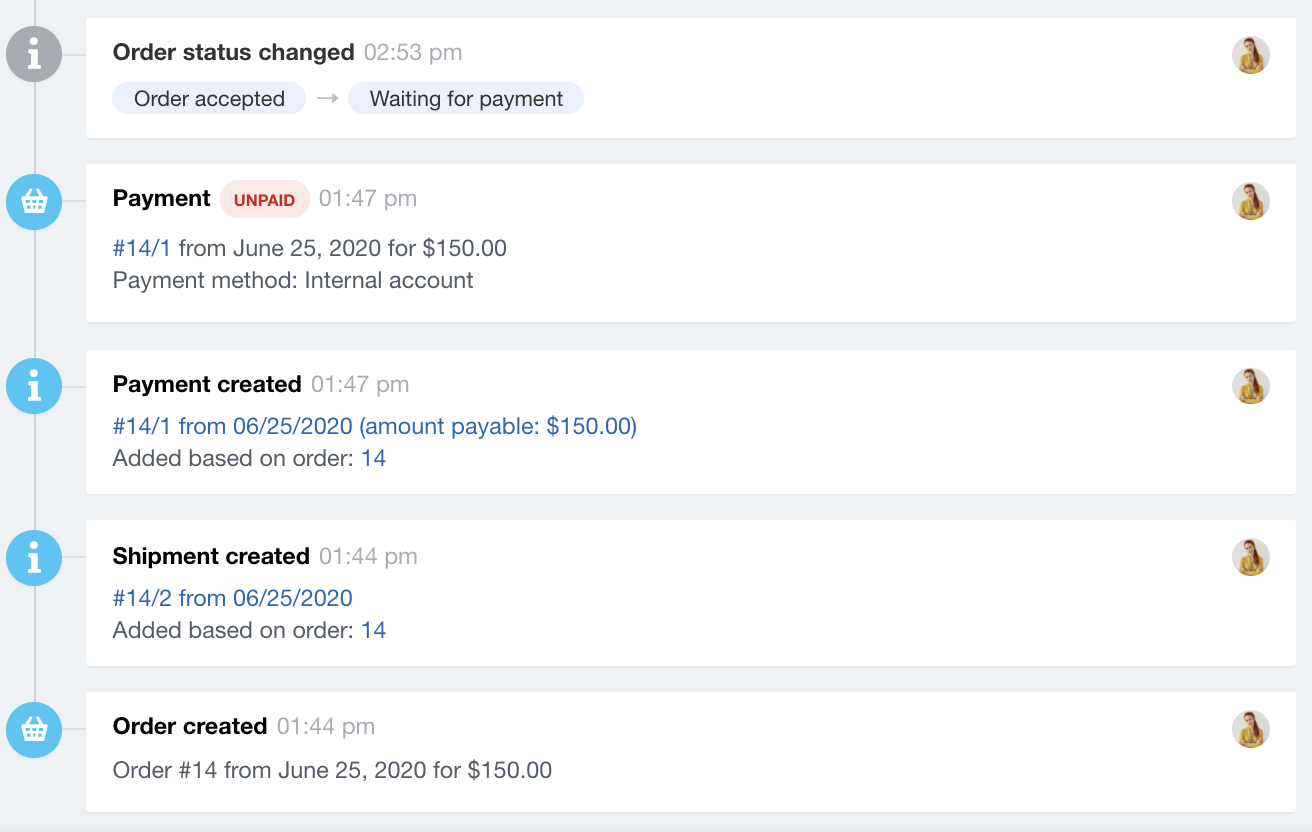This screenshot has height=832, width=1312.
Task: Click the info icon beside Order status changed
Action: pos(34,54)
